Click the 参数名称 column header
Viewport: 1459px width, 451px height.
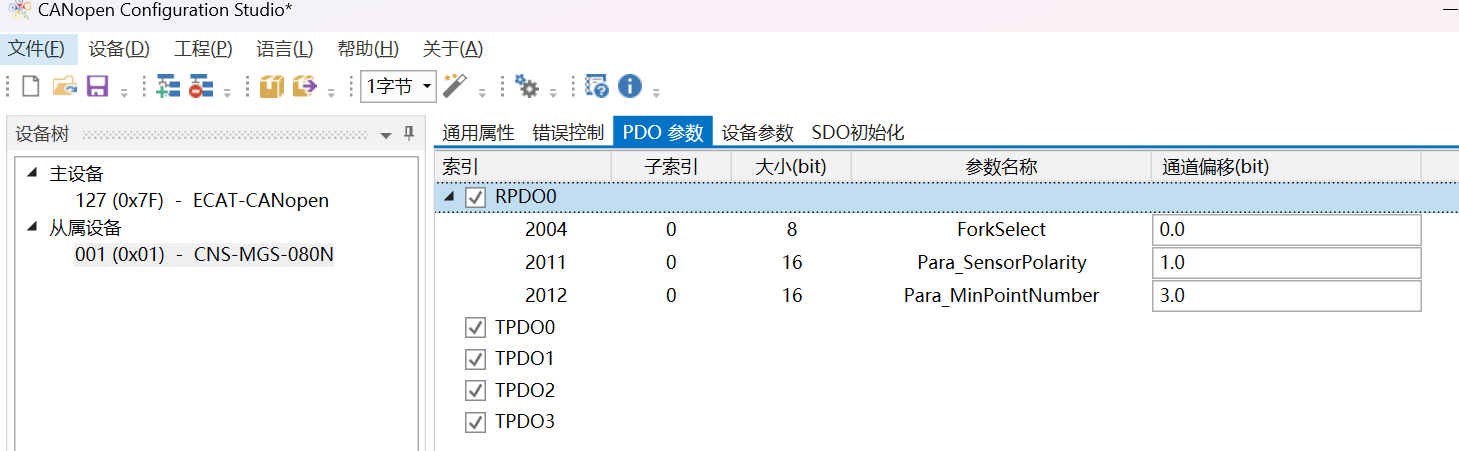(1001, 167)
